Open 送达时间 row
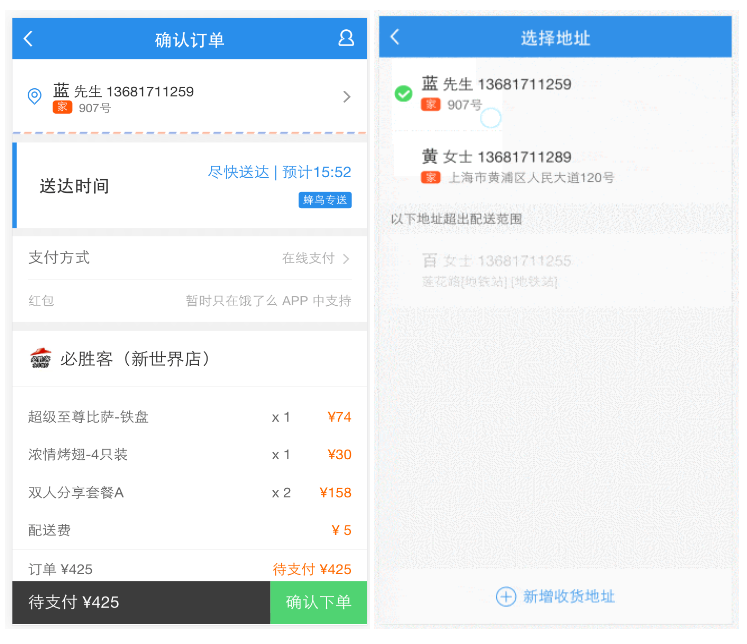 pyautogui.click(x=190, y=185)
